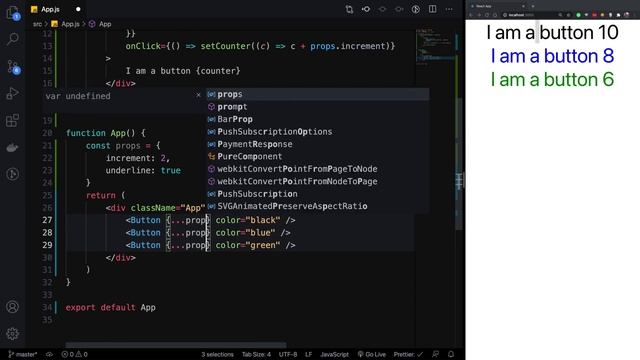Close the suggestion details with the X
The image size is (640, 360).
tap(198, 95)
